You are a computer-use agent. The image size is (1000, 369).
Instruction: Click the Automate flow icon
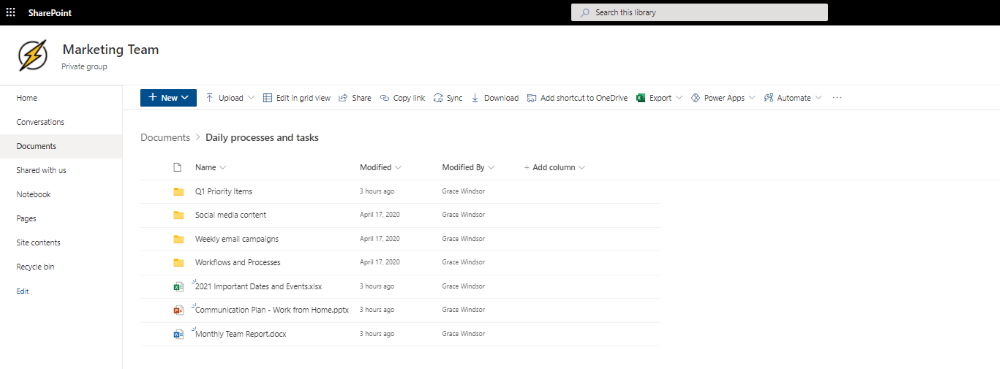[768, 98]
